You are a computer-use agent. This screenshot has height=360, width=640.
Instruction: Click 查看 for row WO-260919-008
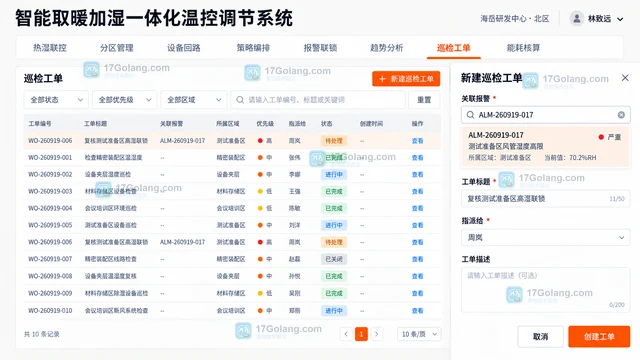coord(417,276)
